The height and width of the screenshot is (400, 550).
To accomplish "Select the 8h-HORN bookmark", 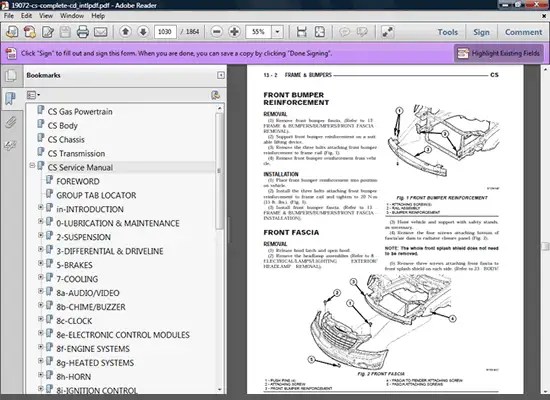I will 74,377.
